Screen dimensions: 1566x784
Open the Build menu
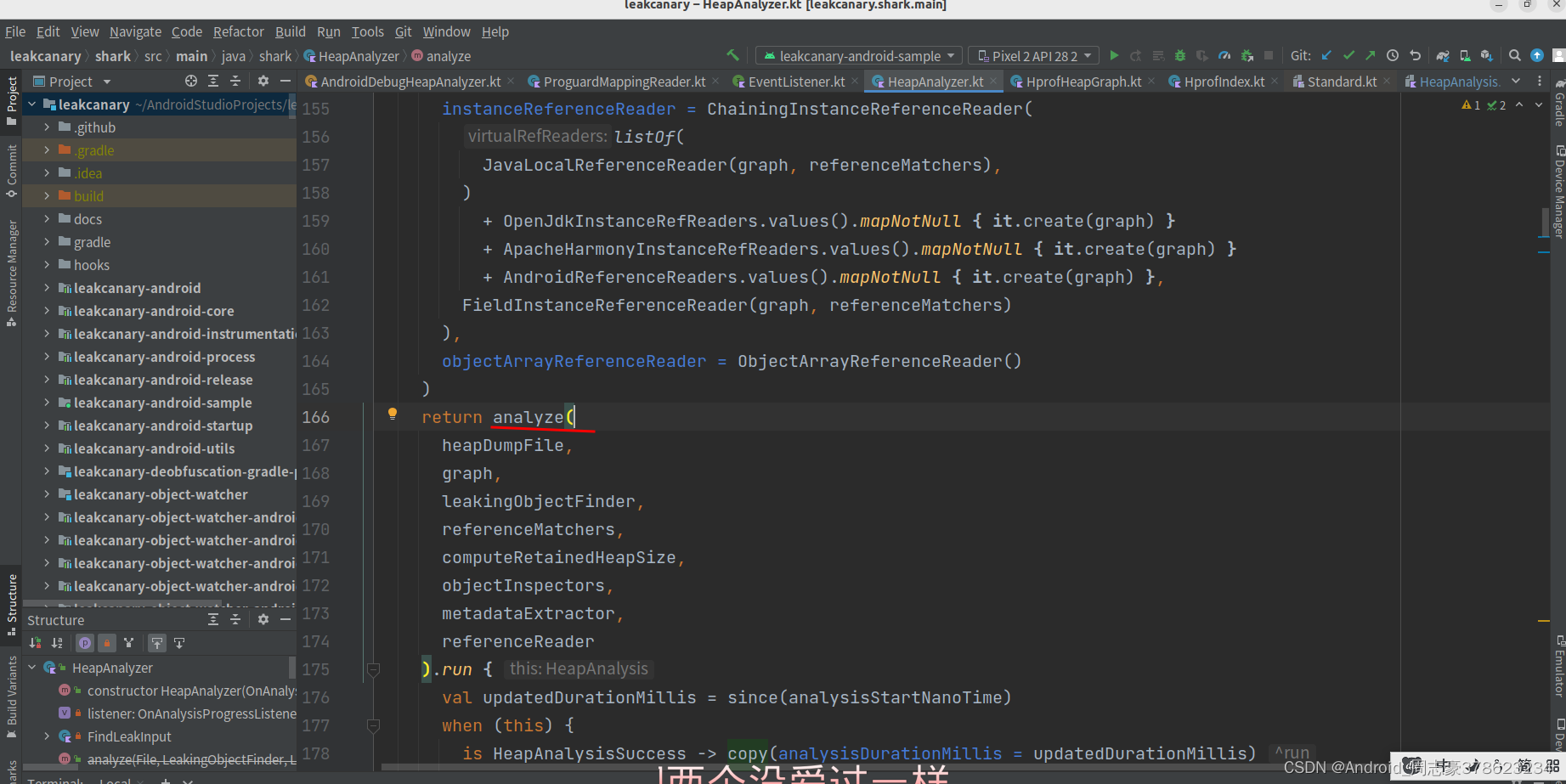[x=291, y=31]
